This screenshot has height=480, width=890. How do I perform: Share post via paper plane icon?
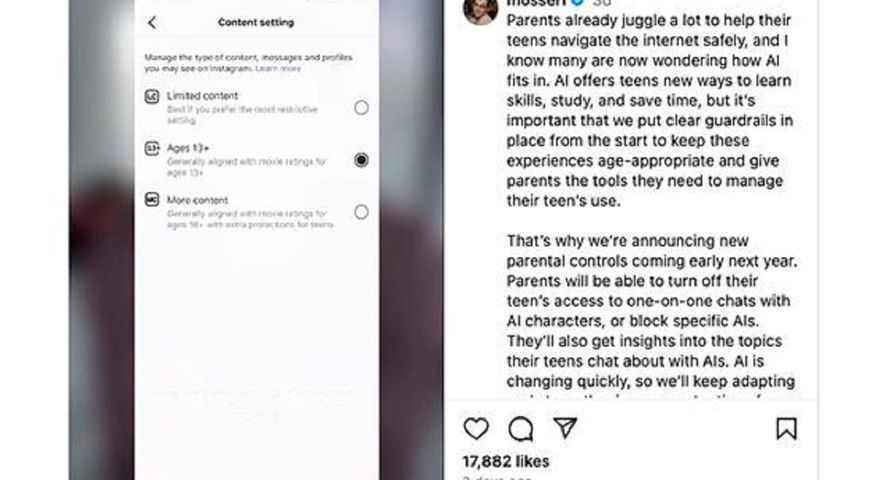(565, 428)
